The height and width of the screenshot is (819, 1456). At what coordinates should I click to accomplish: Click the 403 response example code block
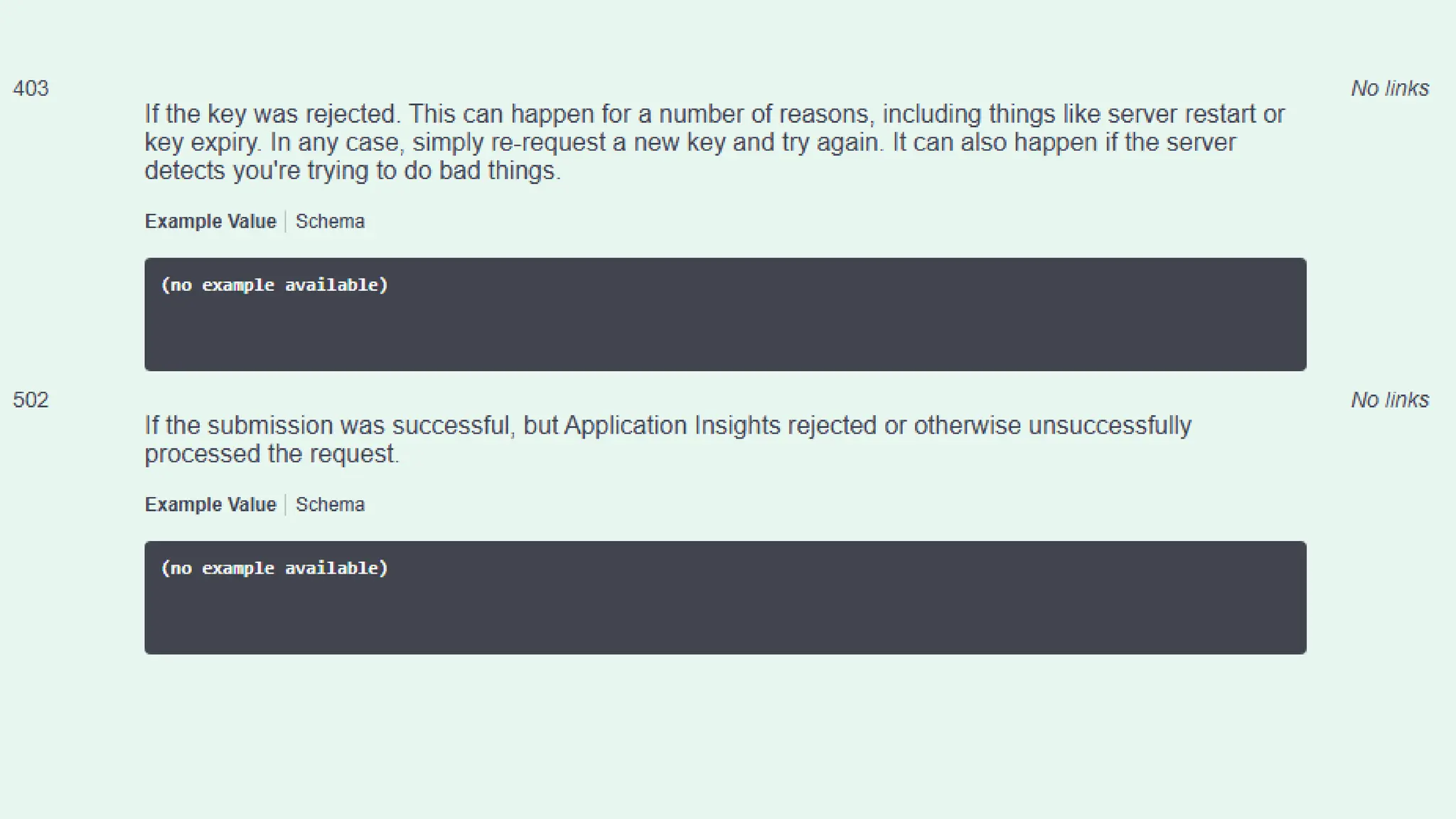pos(725,314)
